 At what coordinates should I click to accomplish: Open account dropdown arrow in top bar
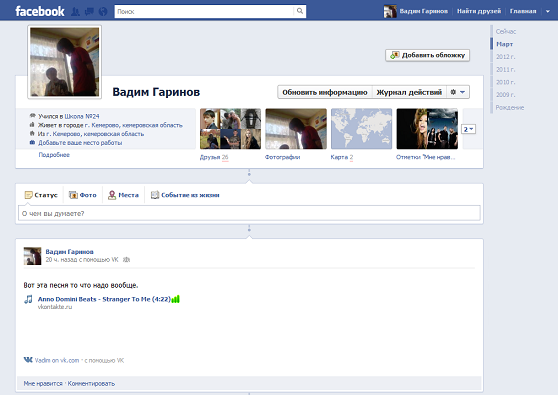(548, 11)
